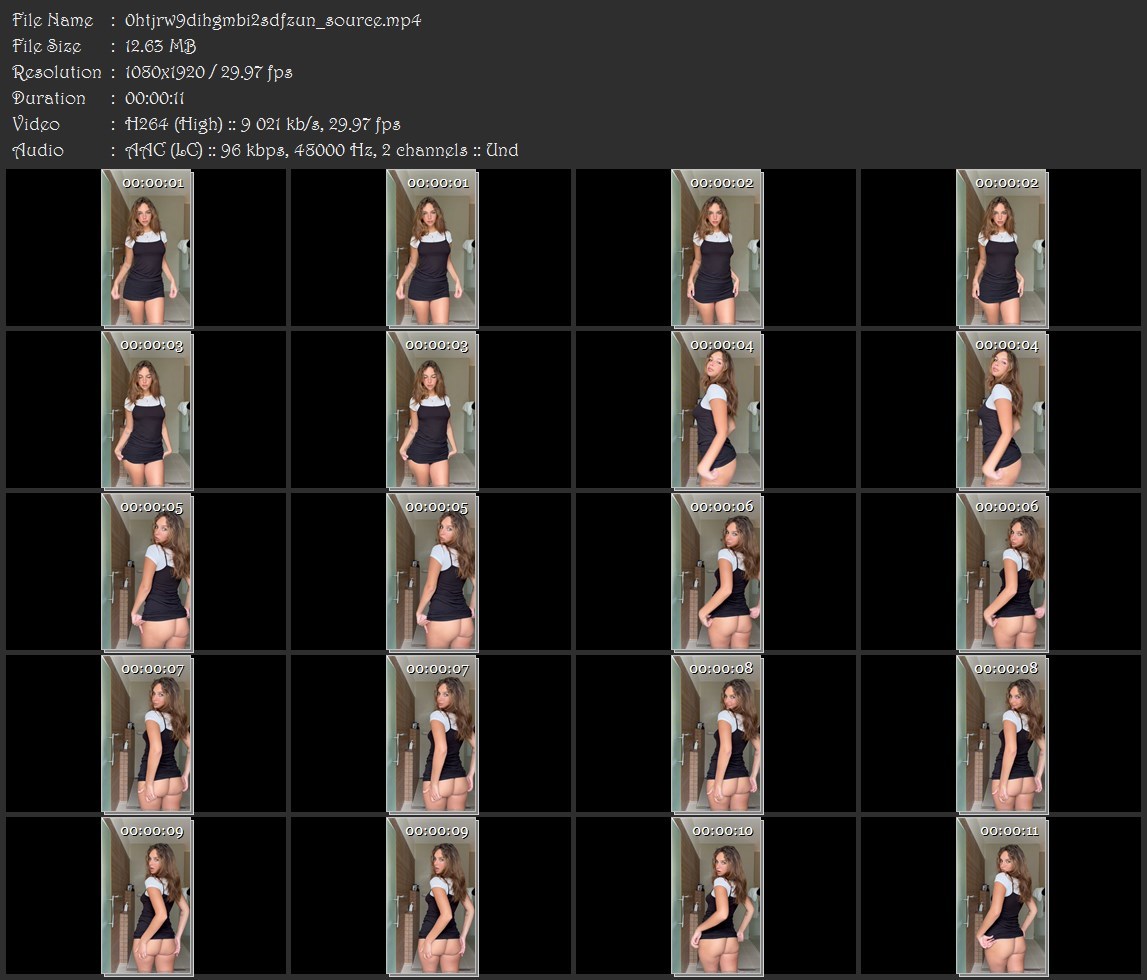Click the 'Duration' label in the header
This screenshot has height=980, width=1147.
point(49,98)
